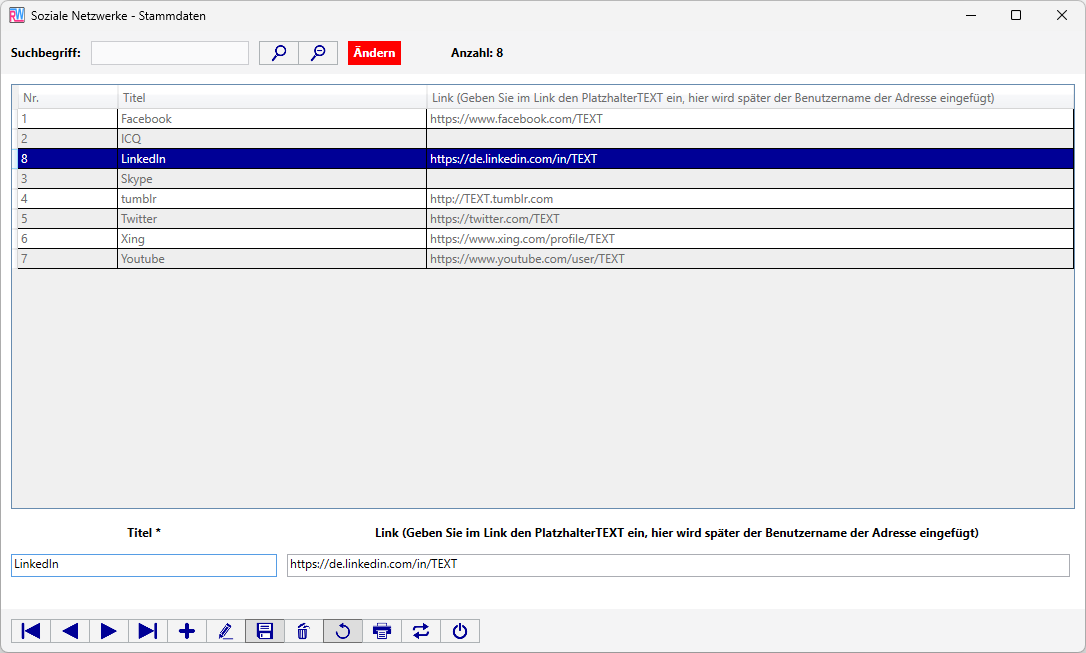Click the undo circular arrow icon
This screenshot has height=653, width=1086.
click(x=343, y=631)
